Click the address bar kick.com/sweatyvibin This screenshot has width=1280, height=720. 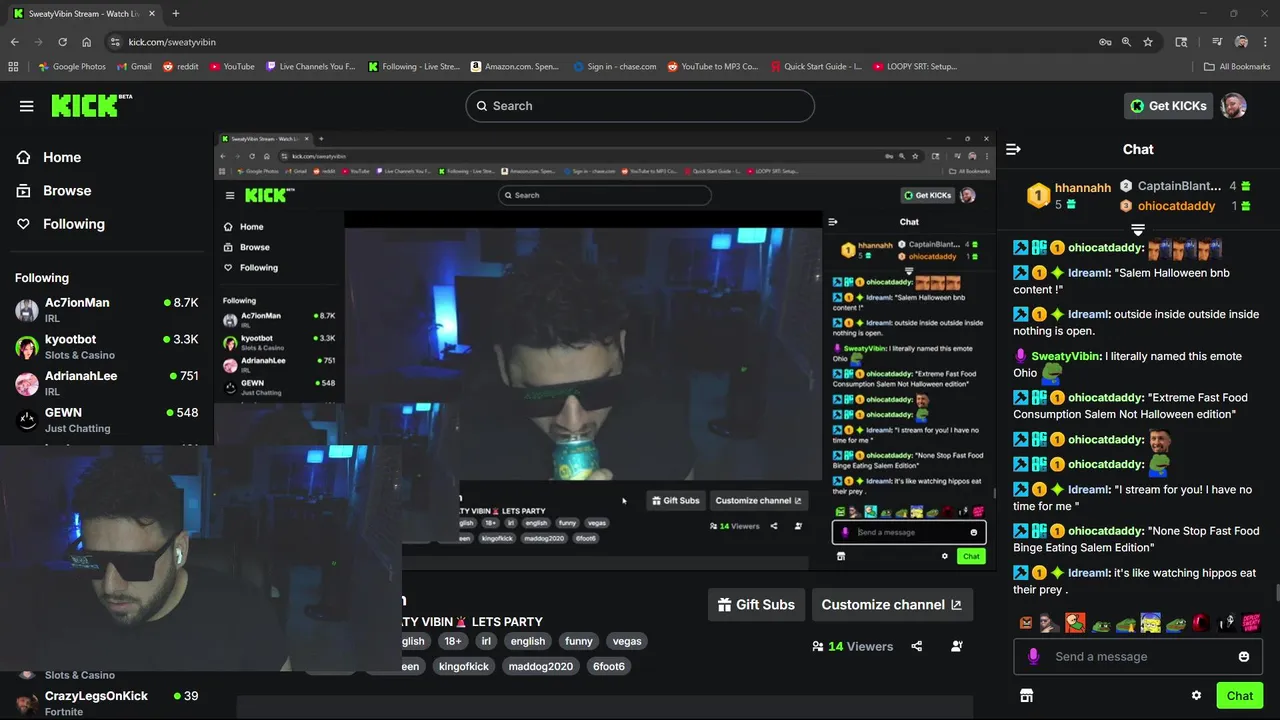(172, 42)
